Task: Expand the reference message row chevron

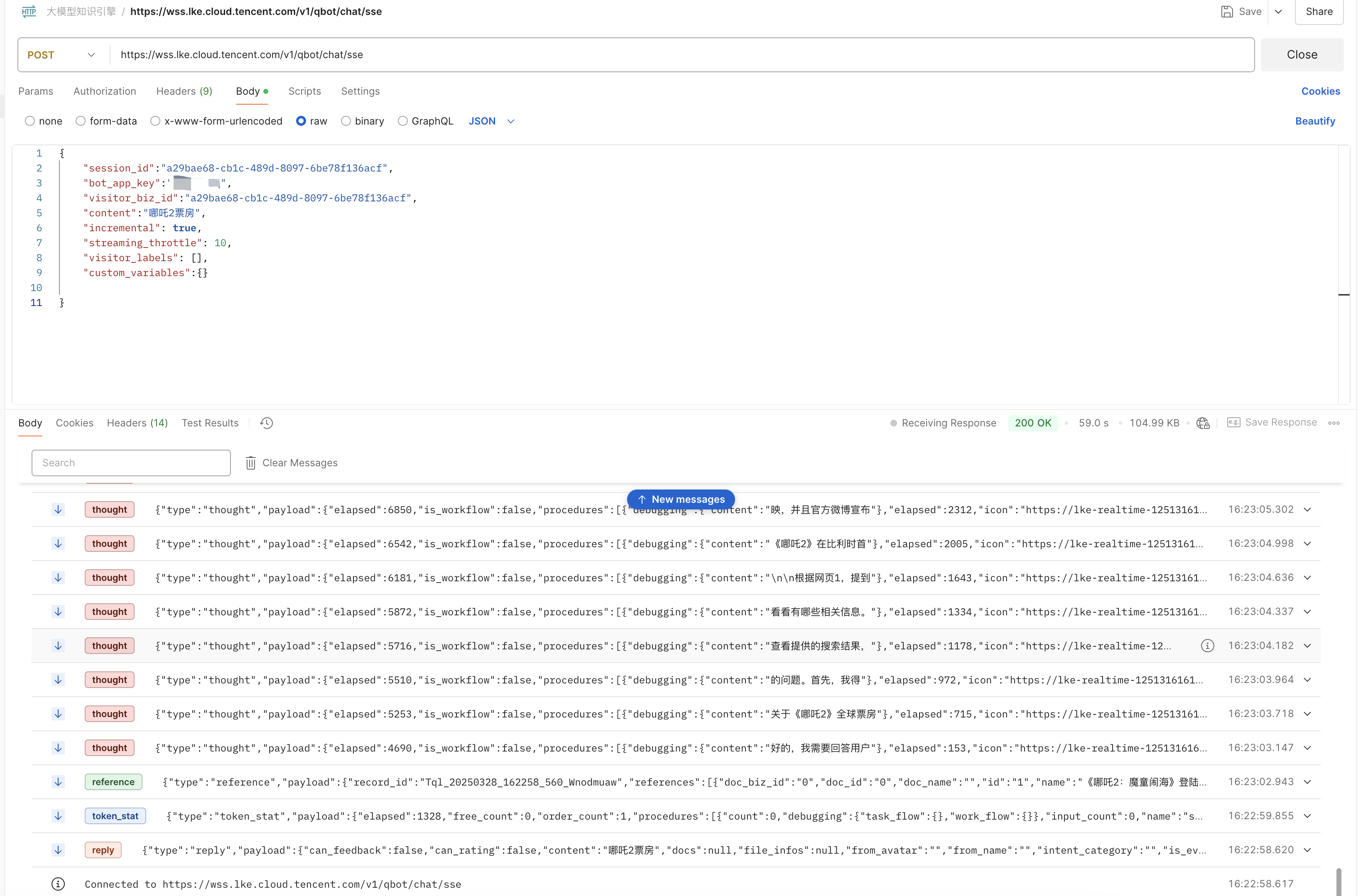Action: coord(1307,782)
